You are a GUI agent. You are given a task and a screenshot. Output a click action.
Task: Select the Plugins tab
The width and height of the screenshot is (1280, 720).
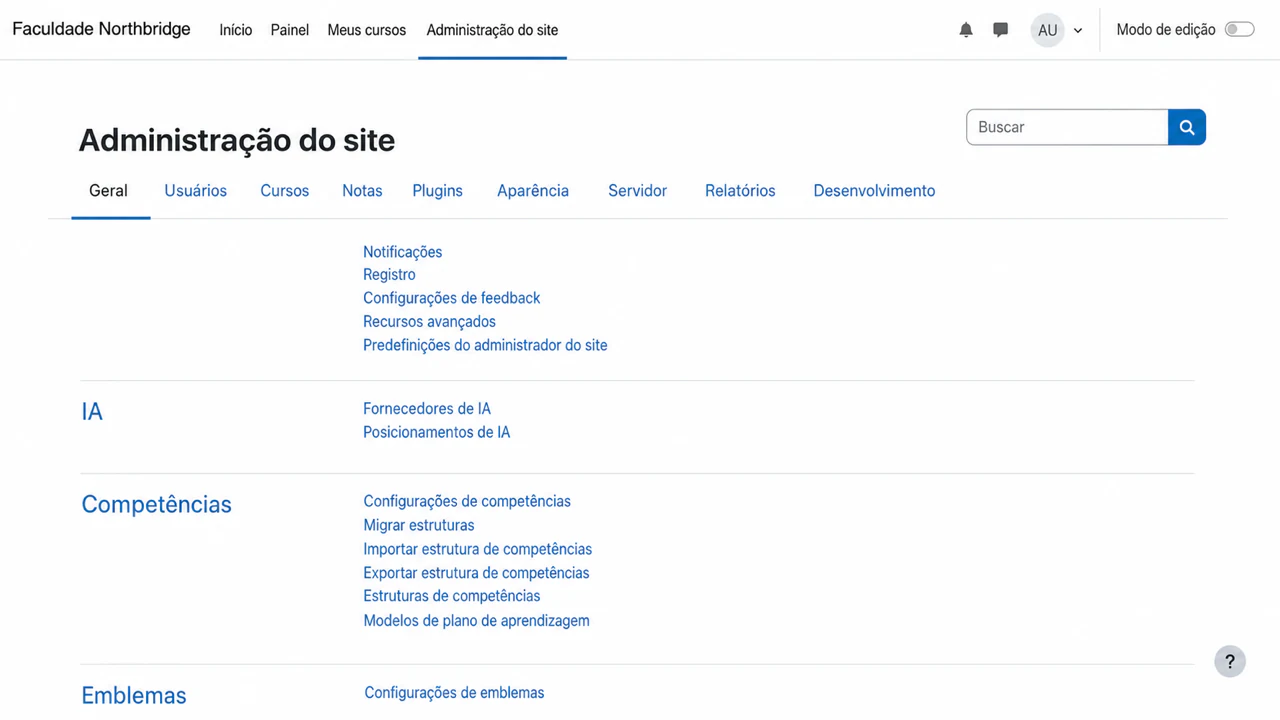tap(438, 191)
